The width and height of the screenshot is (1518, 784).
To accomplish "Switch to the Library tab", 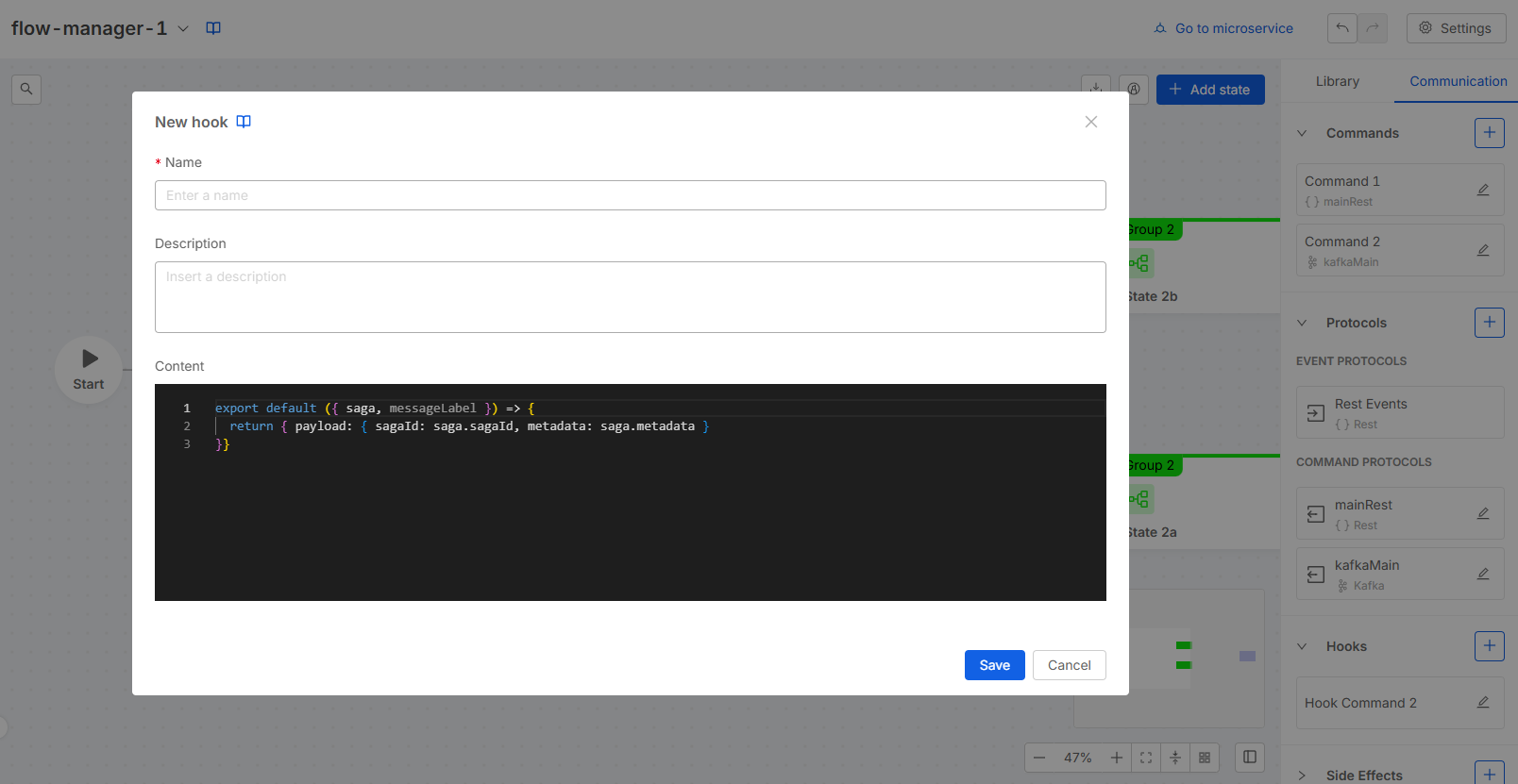I will pyautogui.click(x=1337, y=81).
